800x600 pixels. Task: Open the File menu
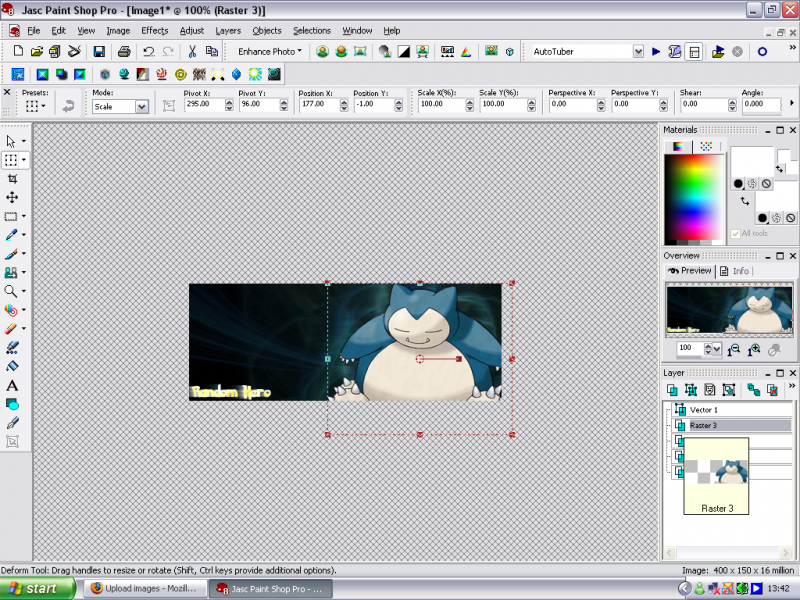[x=34, y=31]
